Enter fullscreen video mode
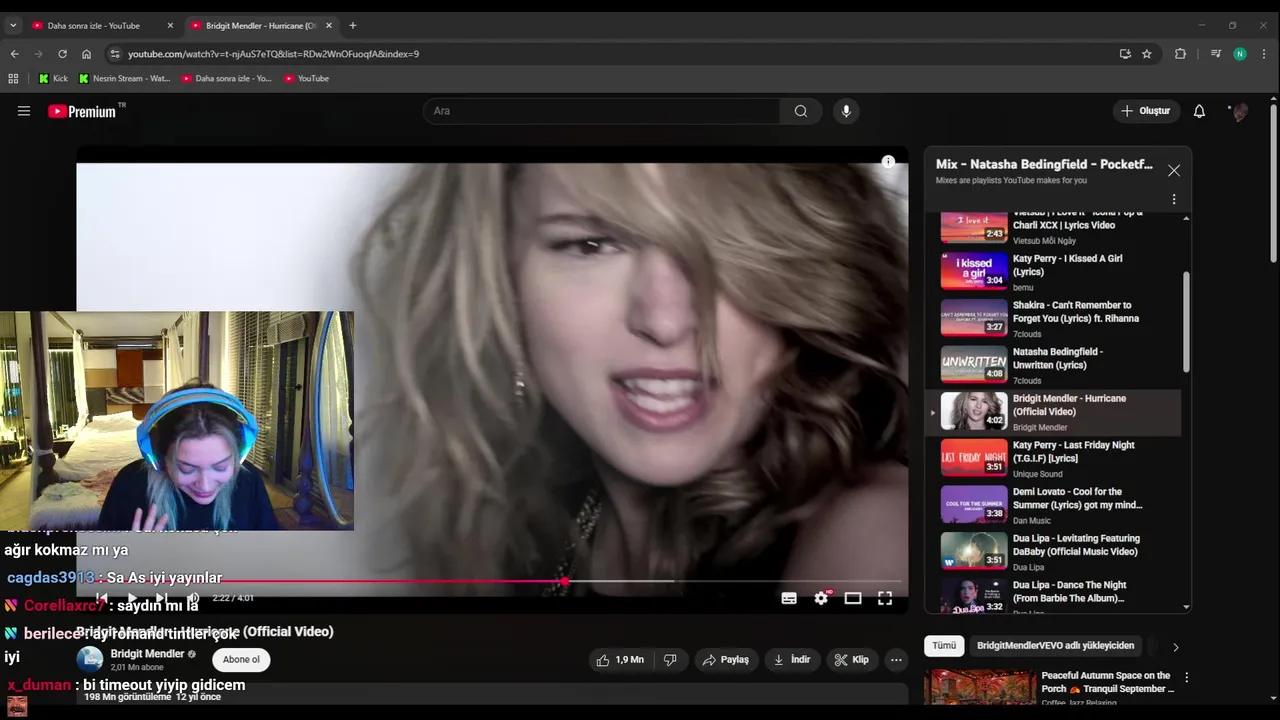 coord(885,598)
